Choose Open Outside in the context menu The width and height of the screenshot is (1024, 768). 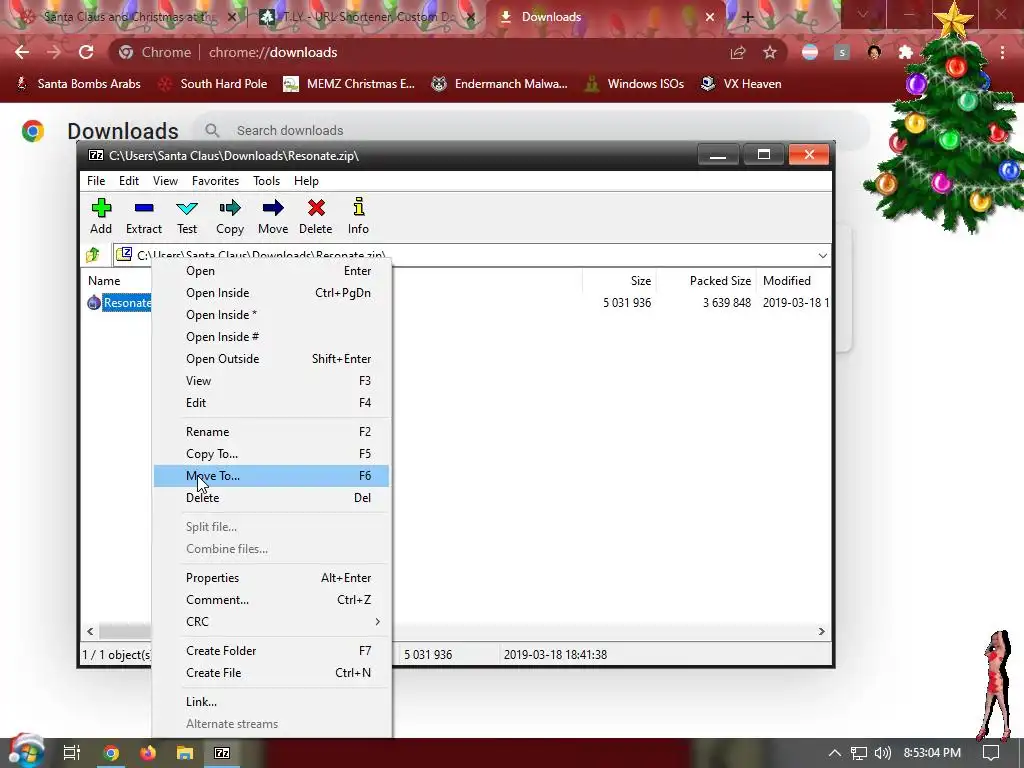[272, 359]
